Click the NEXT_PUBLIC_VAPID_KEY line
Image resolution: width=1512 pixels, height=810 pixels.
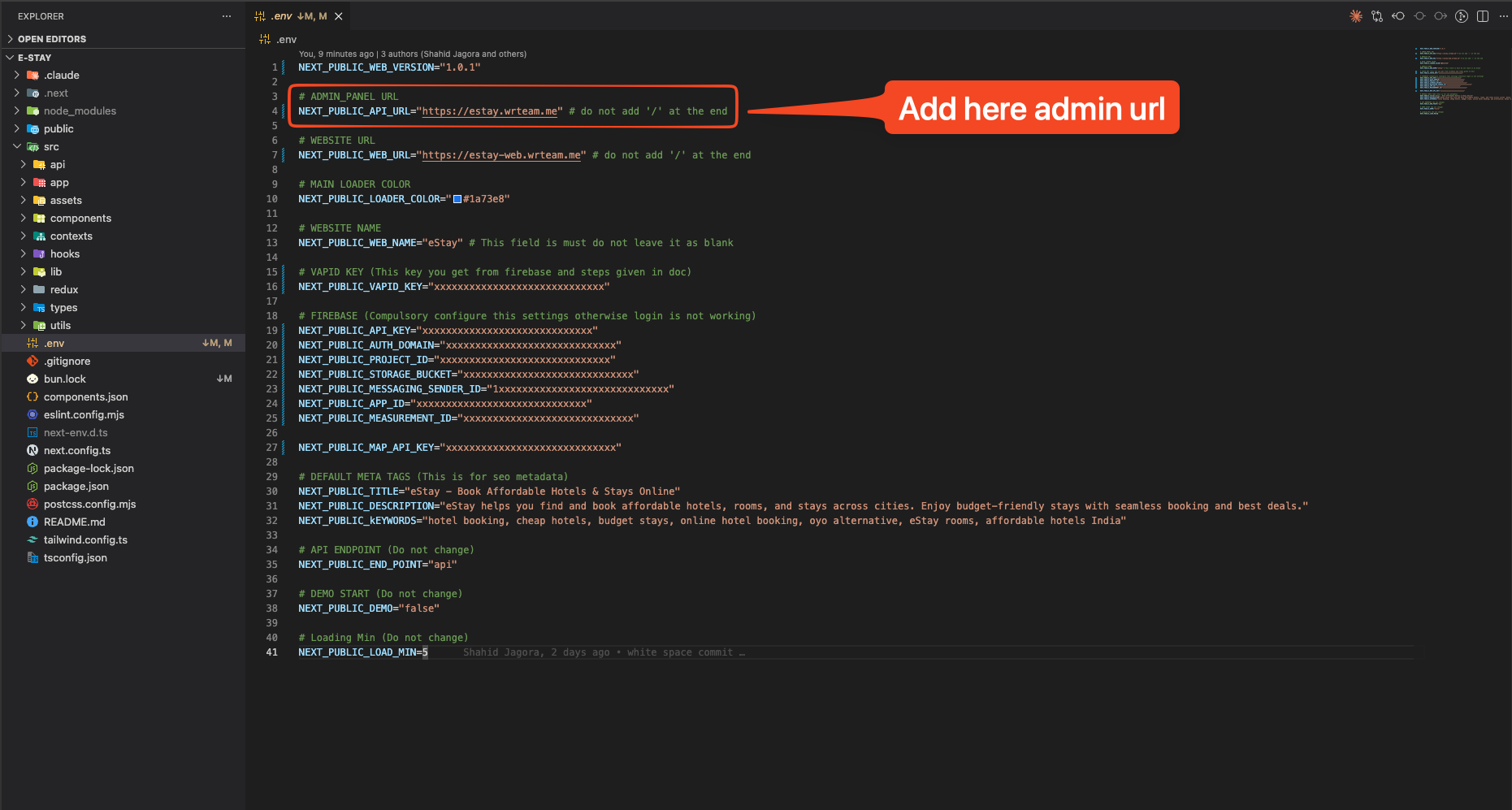454,287
